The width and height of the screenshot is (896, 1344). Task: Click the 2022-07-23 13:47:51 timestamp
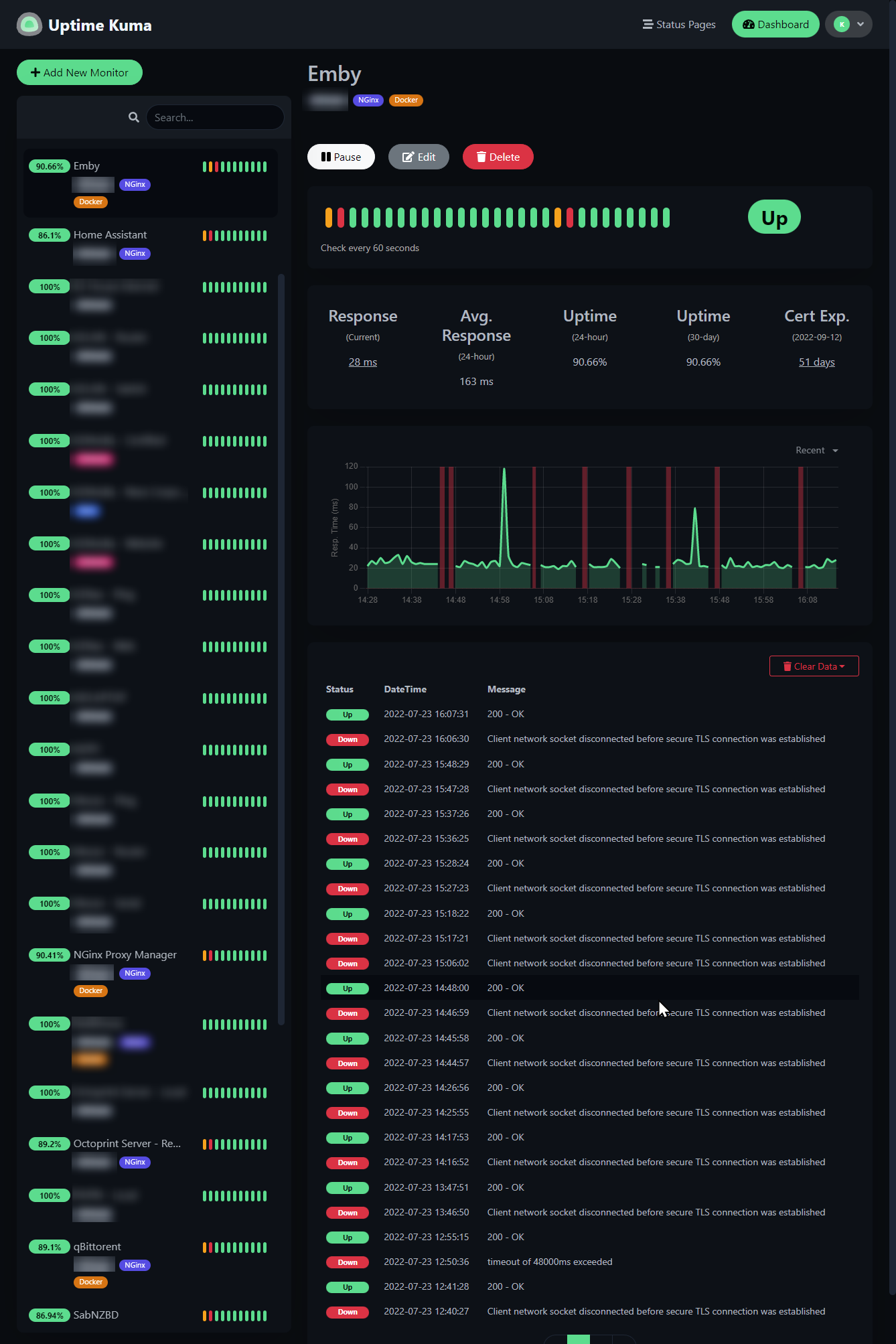click(427, 1188)
